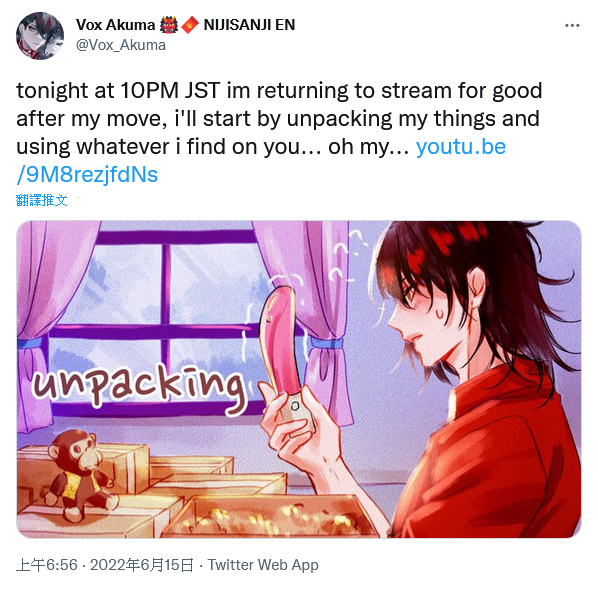This screenshot has width=598, height=590.
Task: Follow the youtu.be stream link
Action: 461,147
